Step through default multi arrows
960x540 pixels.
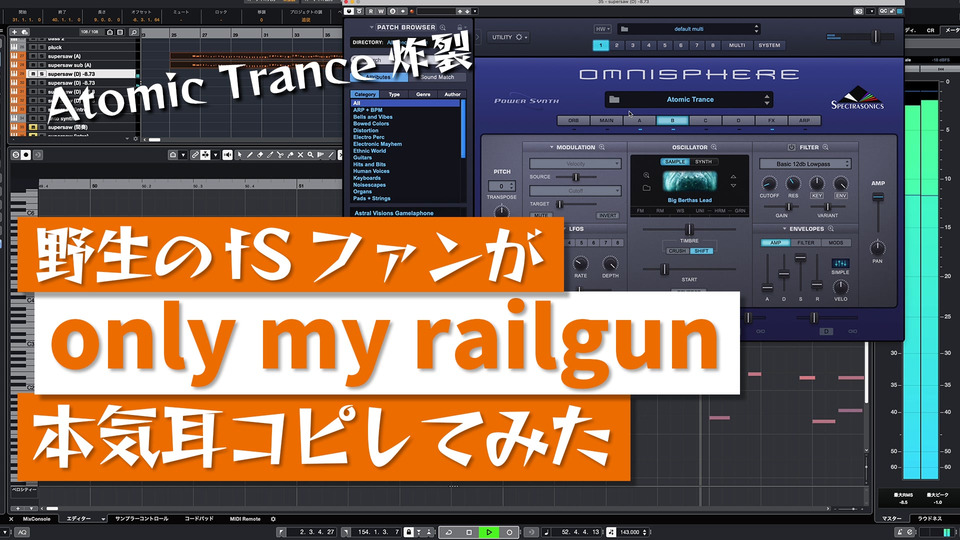pos(756,29)
